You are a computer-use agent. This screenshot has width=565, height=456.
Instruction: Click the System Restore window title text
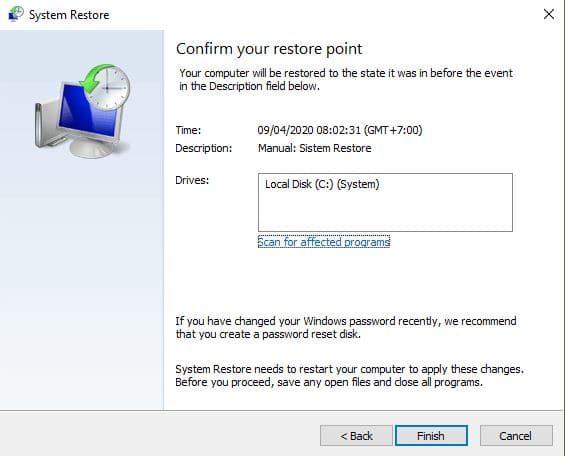pyautogui.click(x=69, y=15)
